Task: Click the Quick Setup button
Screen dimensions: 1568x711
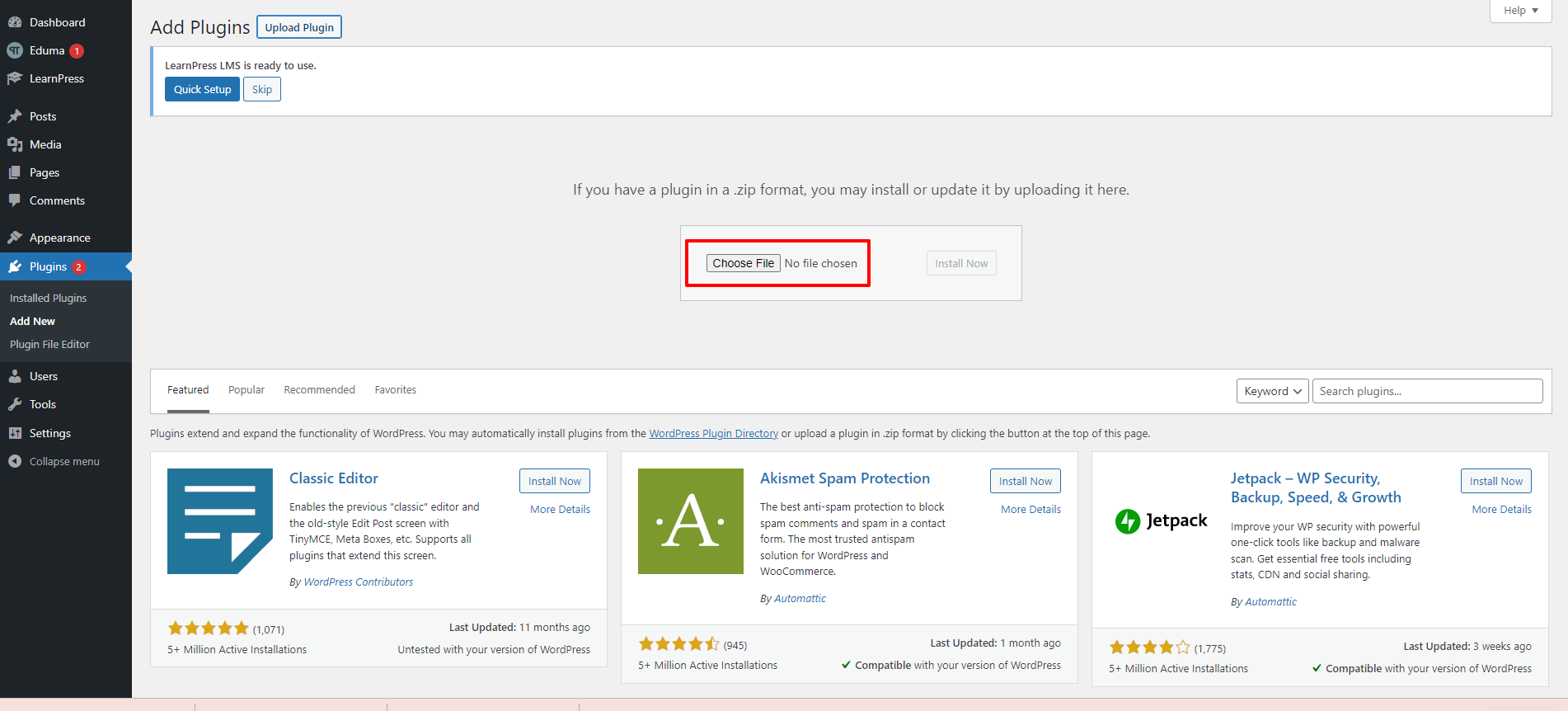Action: click(x=203, y=89)
